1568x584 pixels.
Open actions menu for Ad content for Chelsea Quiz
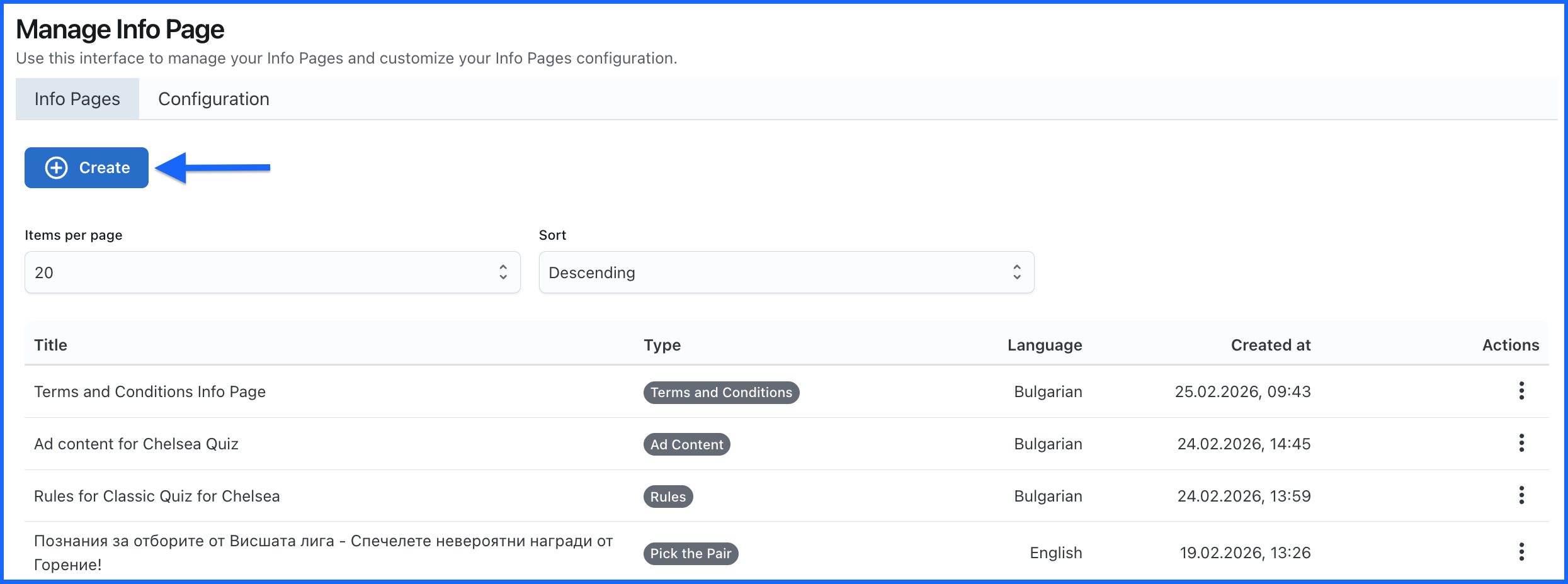point(1521,443)
